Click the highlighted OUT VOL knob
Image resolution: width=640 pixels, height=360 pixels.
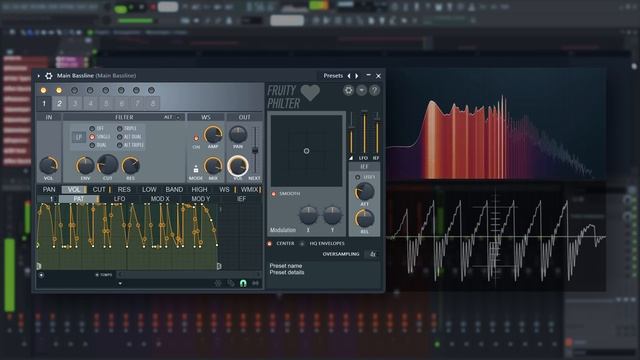tap(238, 166)
